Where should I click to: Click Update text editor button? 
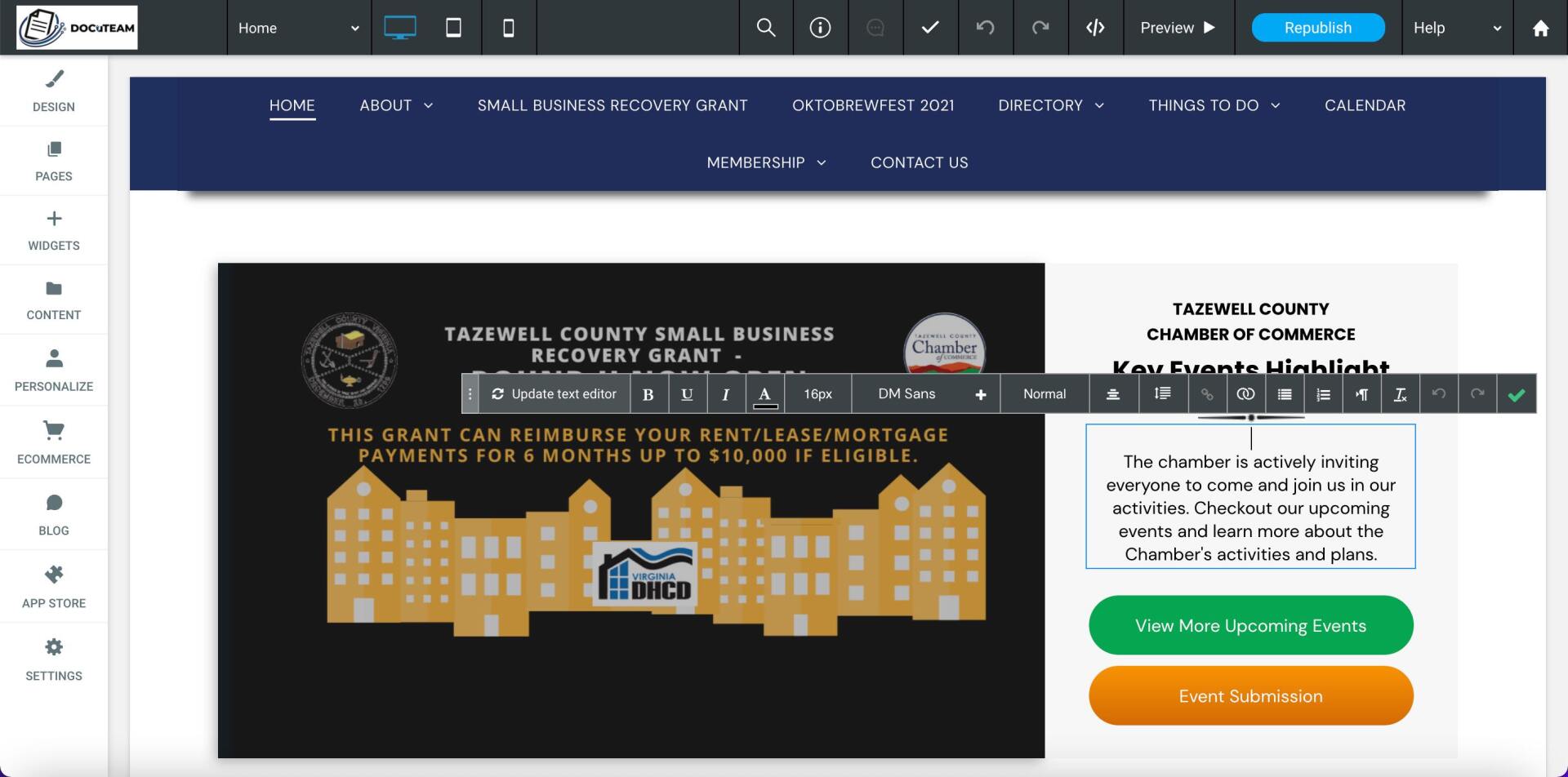(x=554, y=393)
